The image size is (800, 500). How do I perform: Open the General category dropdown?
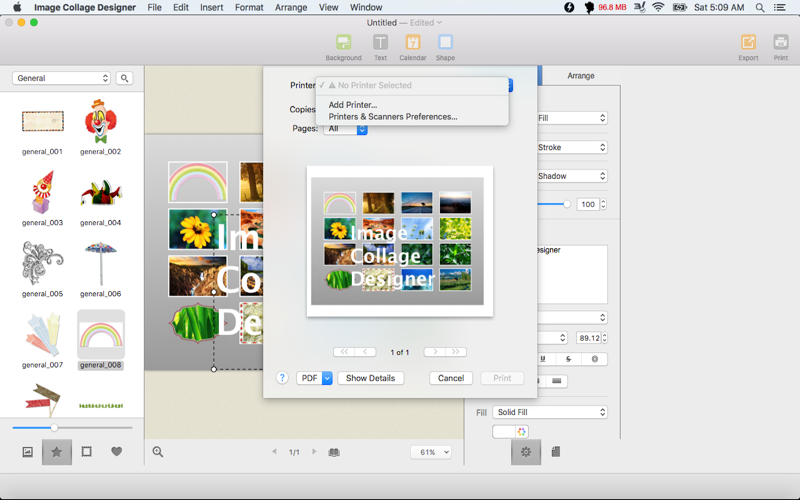point(61,78)
